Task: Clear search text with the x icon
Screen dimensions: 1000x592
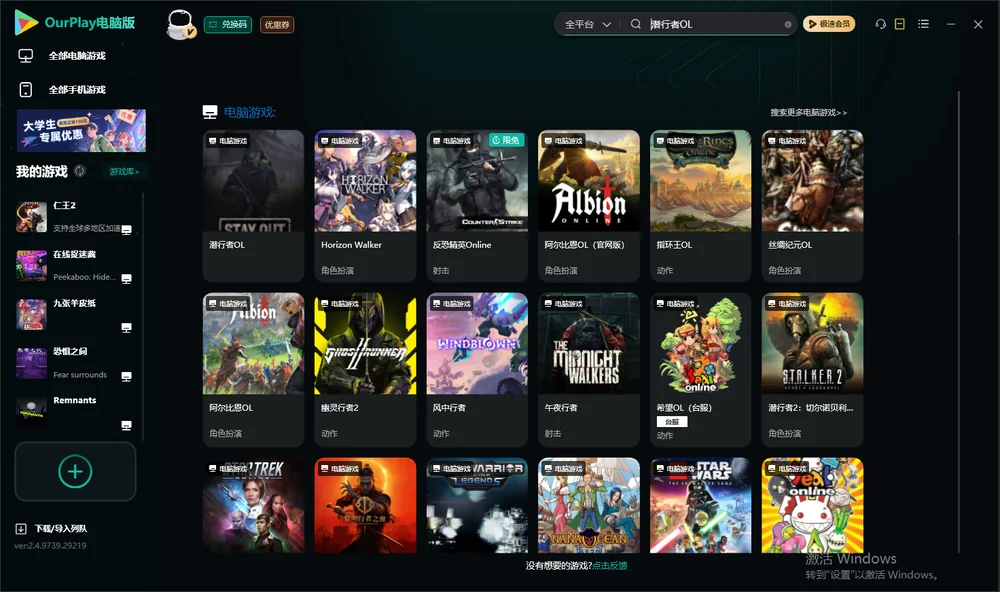Action: coord(788,24)
